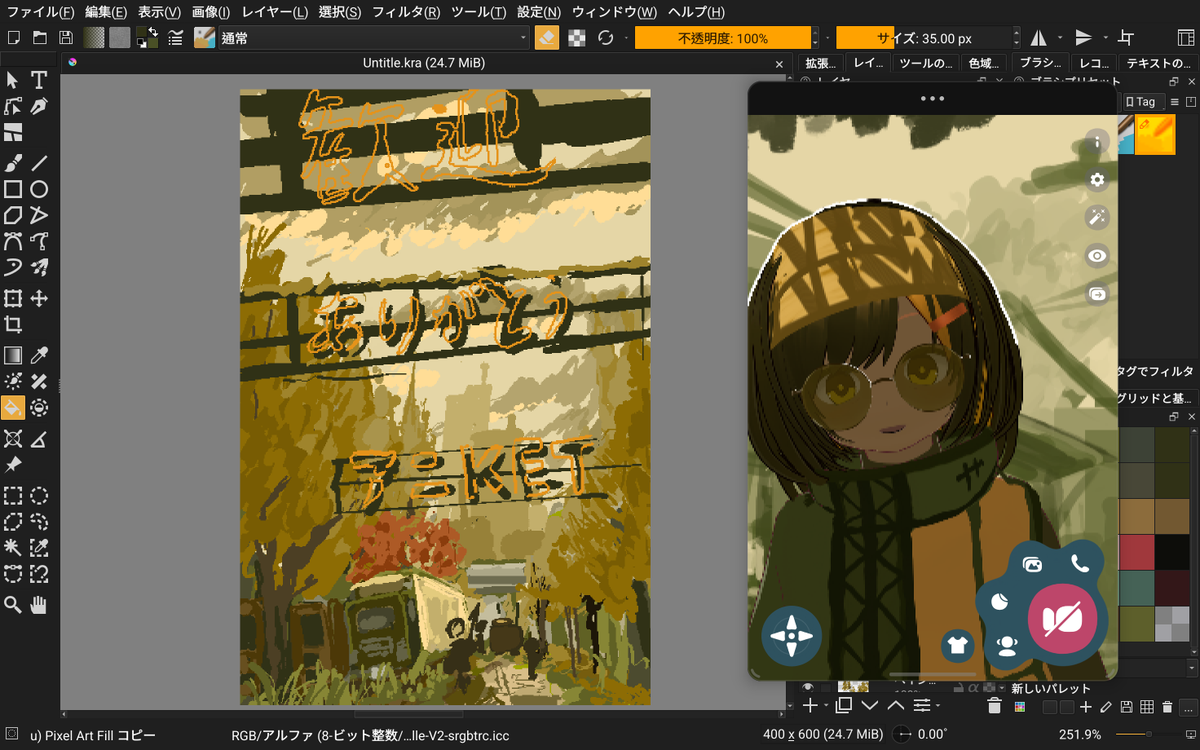Open the settings gear in avatar window
The height and width of the screenshot is (750, 1200).
[1097, 179]
